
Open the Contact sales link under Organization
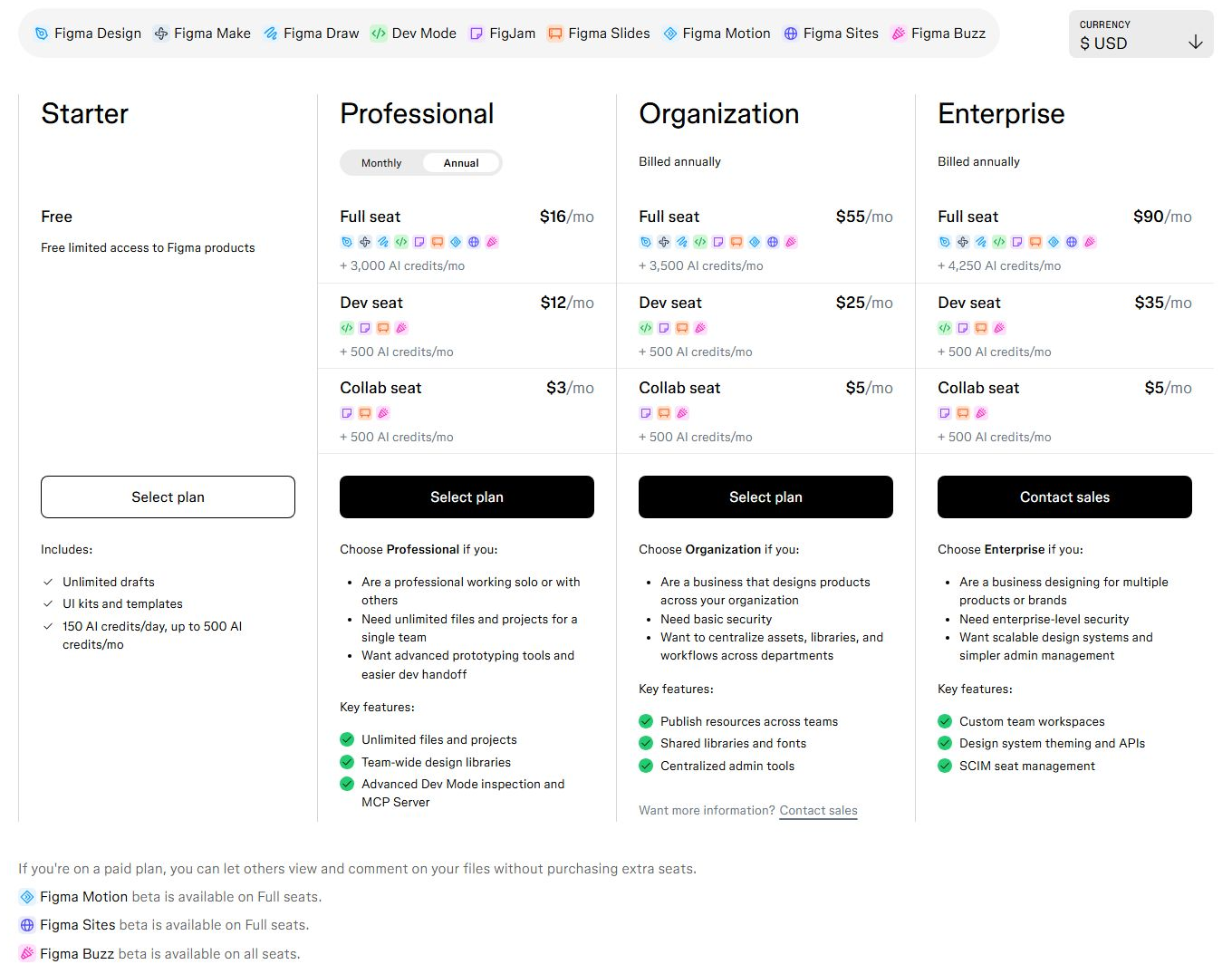pyautogui.click(x=818, y=811)
